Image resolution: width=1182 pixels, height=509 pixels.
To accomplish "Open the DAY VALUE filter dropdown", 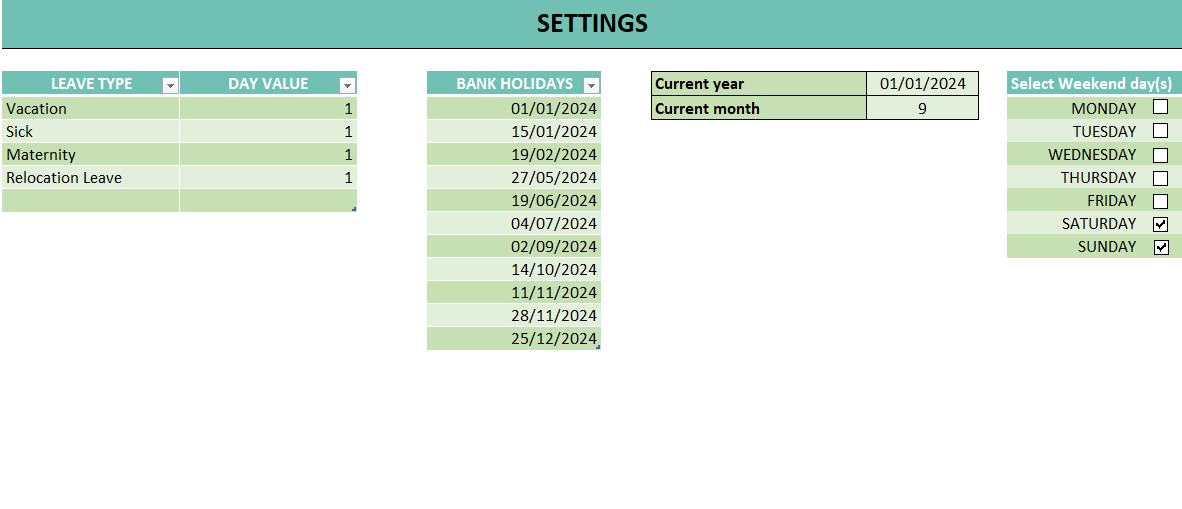I will coord(347,85).
